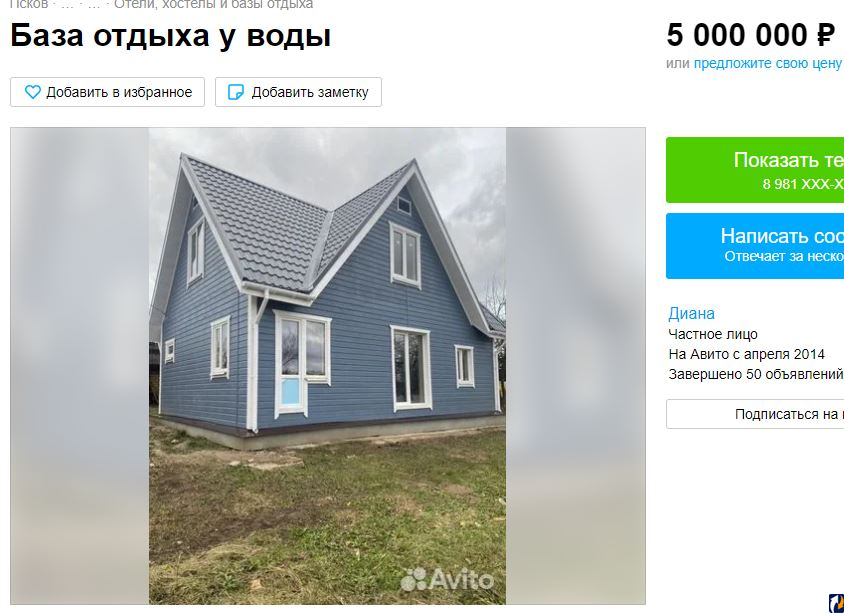The height and width of the screenshot is (613, 844).
Task: Open seller Диана's profile
Action: coord(692,313)
